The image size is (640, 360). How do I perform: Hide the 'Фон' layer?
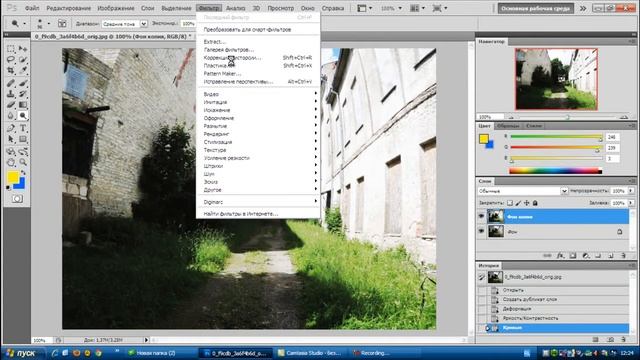481,231
